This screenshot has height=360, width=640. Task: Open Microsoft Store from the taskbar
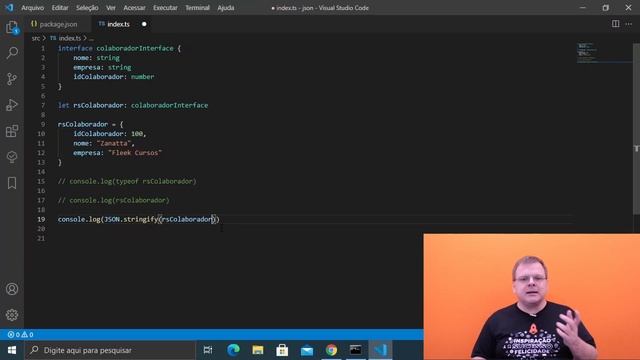click(x=282, y=350)
